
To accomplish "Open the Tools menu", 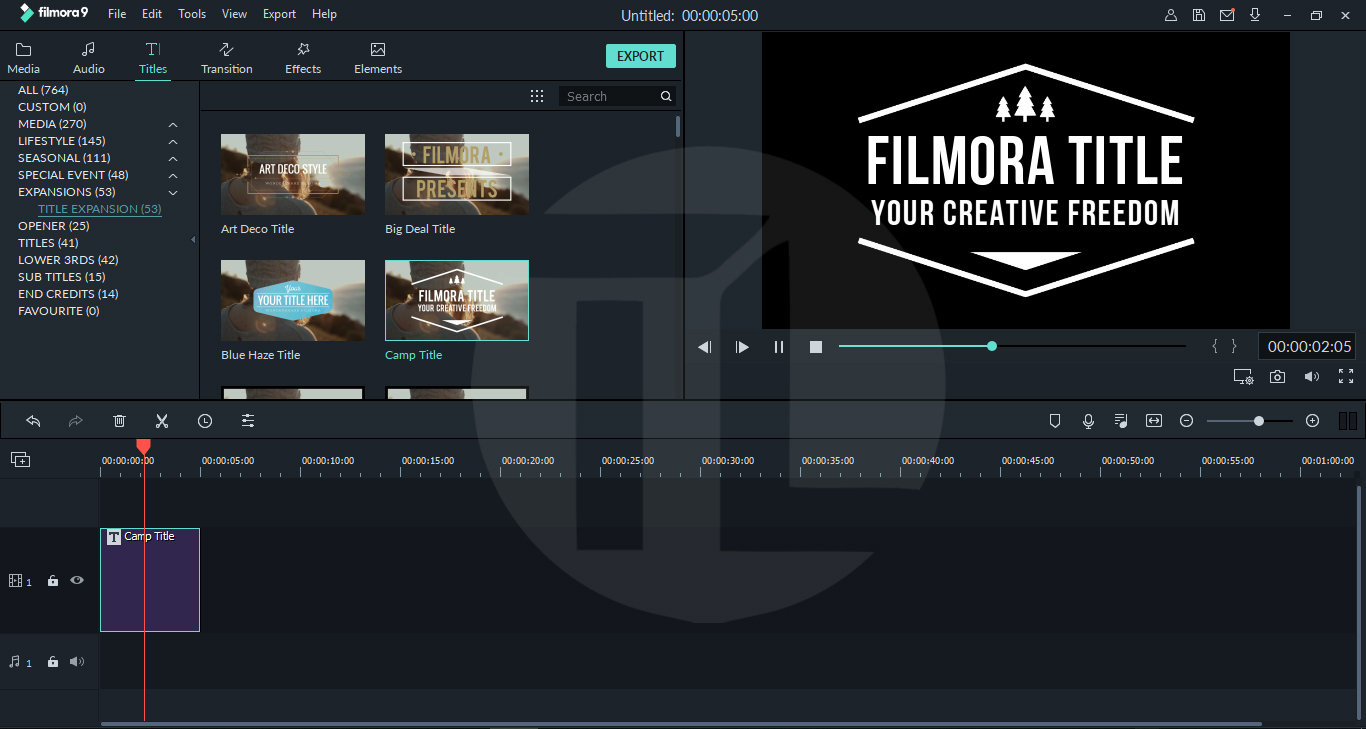I will [192, 14].
